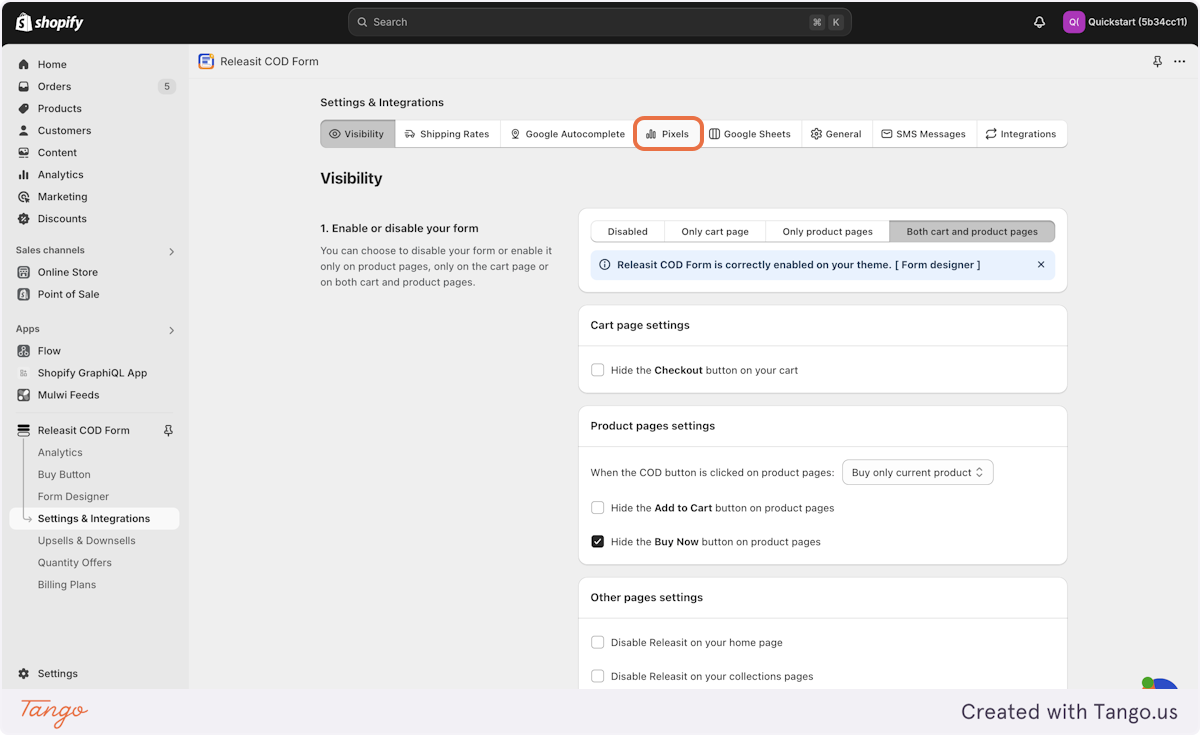Select Settings & Integrations in the sidebar

[94, 519]
